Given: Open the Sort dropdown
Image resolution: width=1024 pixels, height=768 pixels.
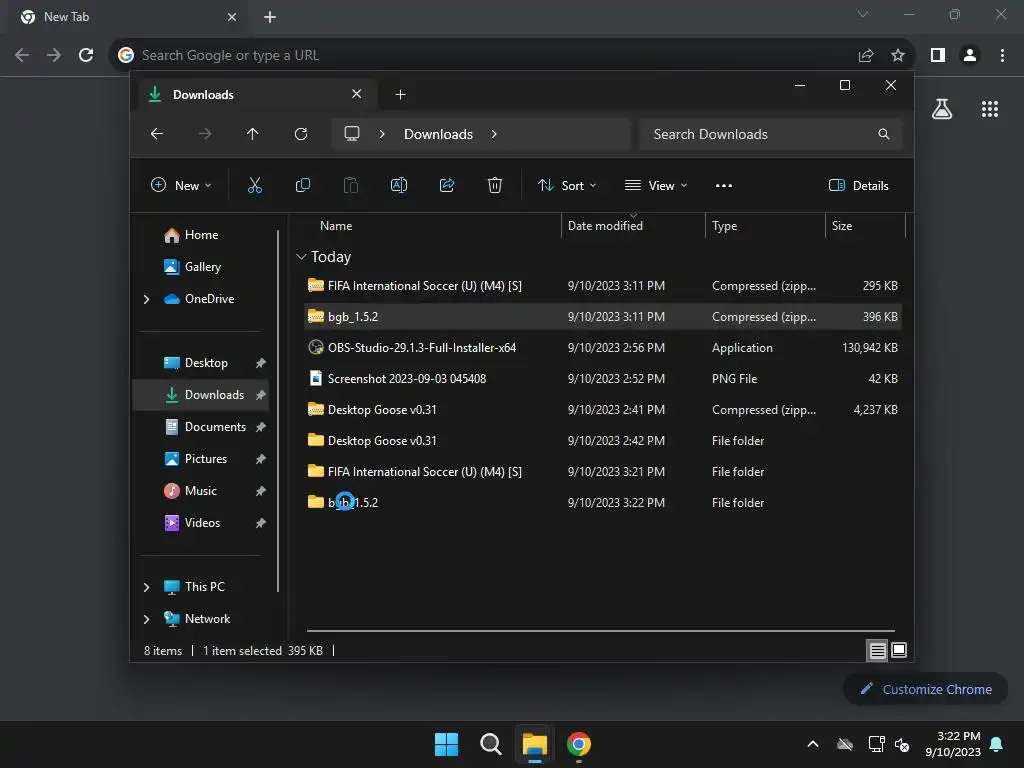Looking at the screenshot, I should coord(567,185).
